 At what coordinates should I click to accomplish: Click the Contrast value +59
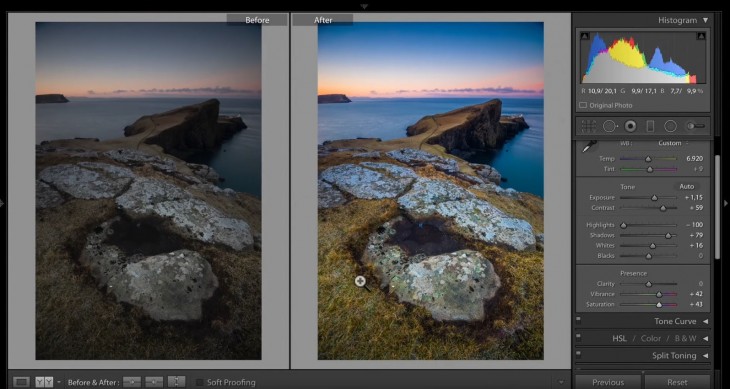pos(696,208)
